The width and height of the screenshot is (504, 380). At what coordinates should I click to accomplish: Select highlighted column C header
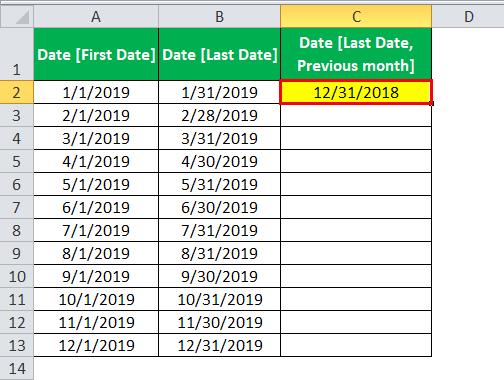coord(356,17)
